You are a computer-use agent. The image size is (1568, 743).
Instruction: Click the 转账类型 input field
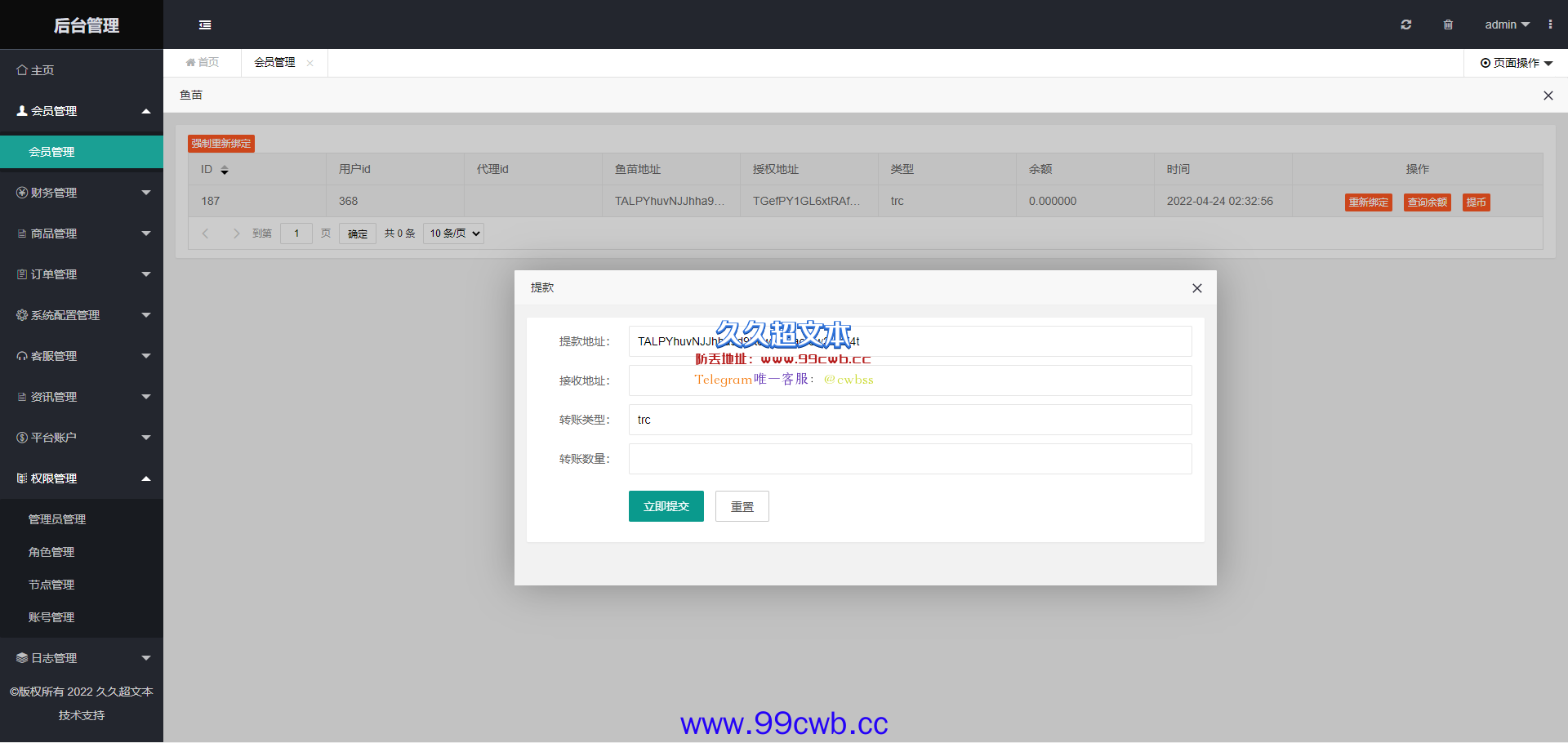910,420
